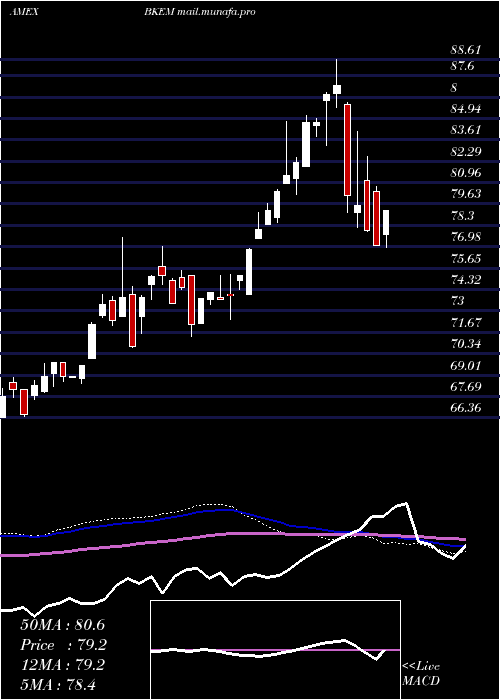Click the 70.34 price level label
Screen dimensions: 500x700
pos(466,343)
